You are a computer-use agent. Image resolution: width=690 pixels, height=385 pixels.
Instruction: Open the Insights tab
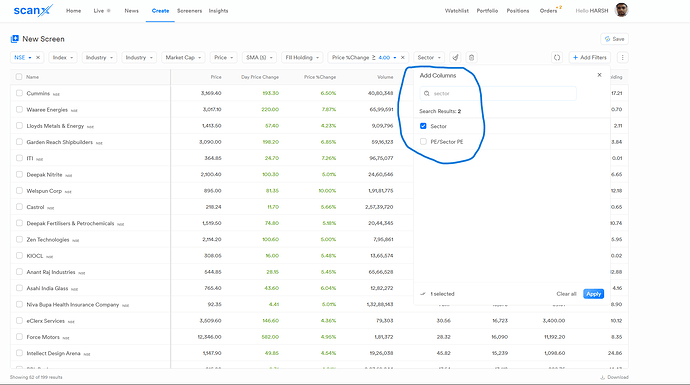click(x=218, y=11)
